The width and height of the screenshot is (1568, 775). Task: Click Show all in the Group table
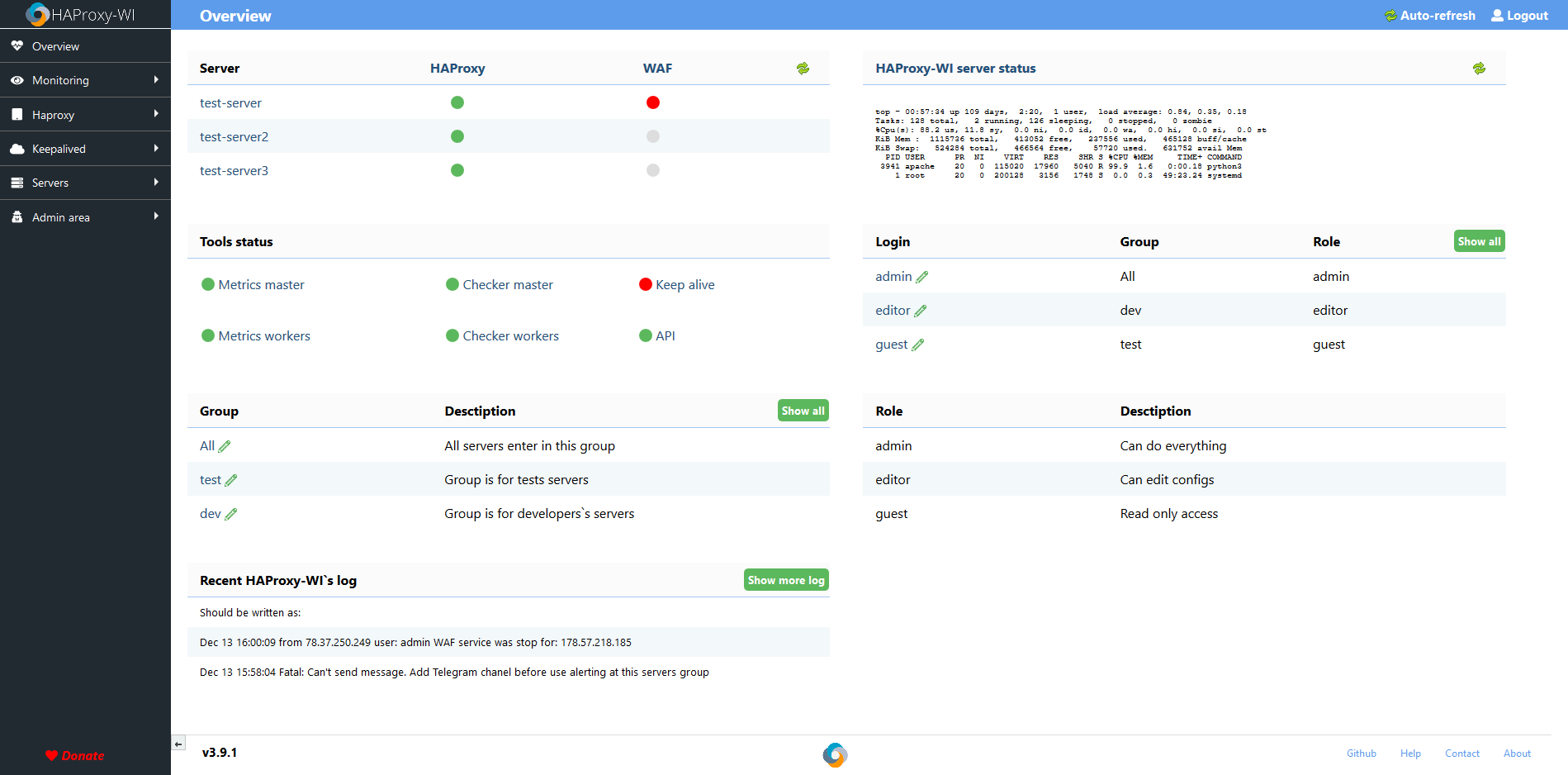(x=803, y=411)
